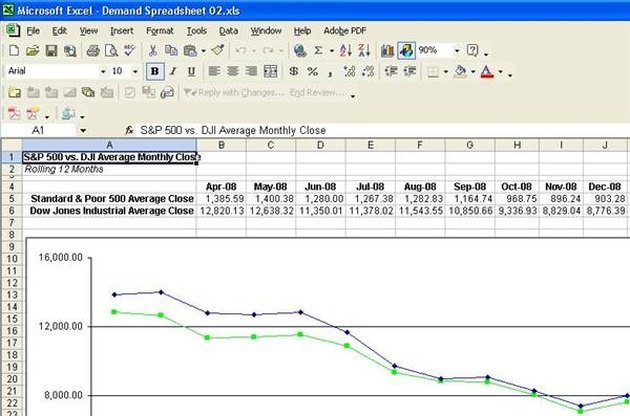Open the Adobe PDF menu
630x416 pixels.
pyautogui.click(x=345, y=31)
